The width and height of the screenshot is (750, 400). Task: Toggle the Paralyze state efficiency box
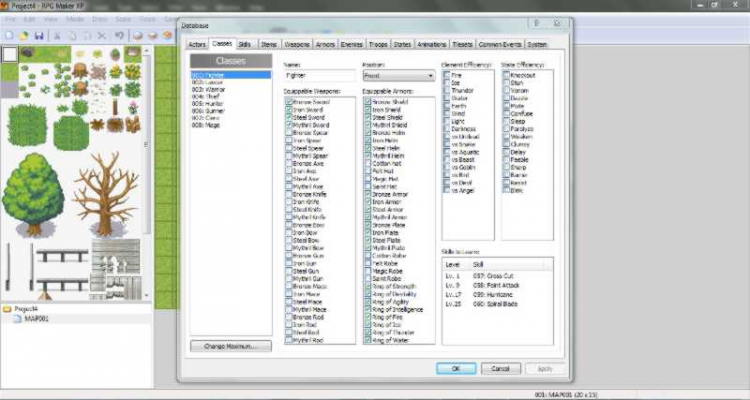point(506,129)
